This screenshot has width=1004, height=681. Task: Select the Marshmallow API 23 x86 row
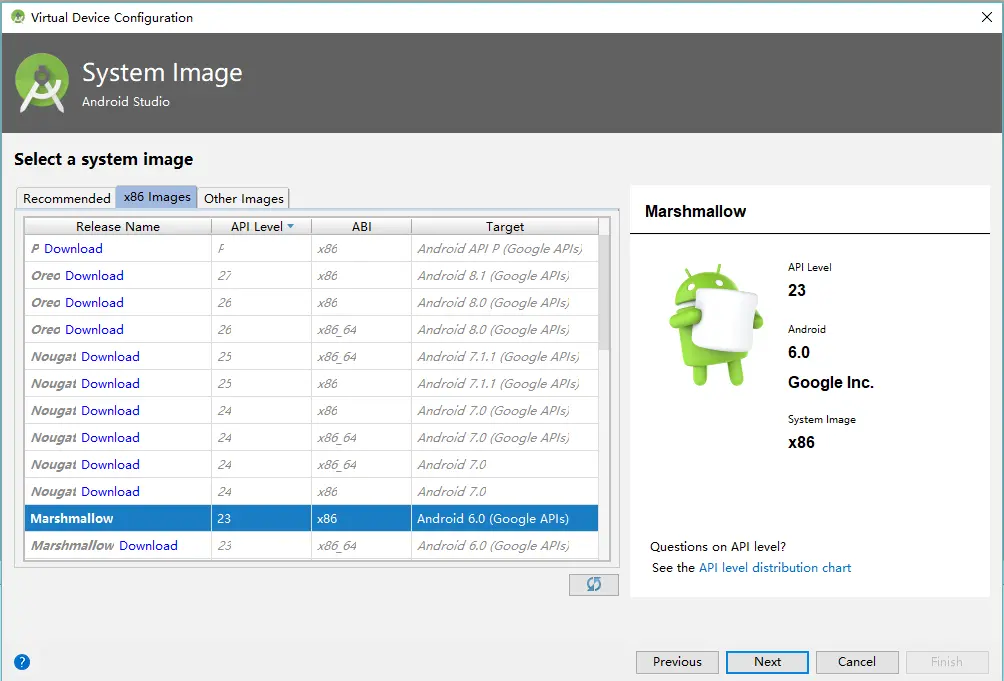pos(311,518)
